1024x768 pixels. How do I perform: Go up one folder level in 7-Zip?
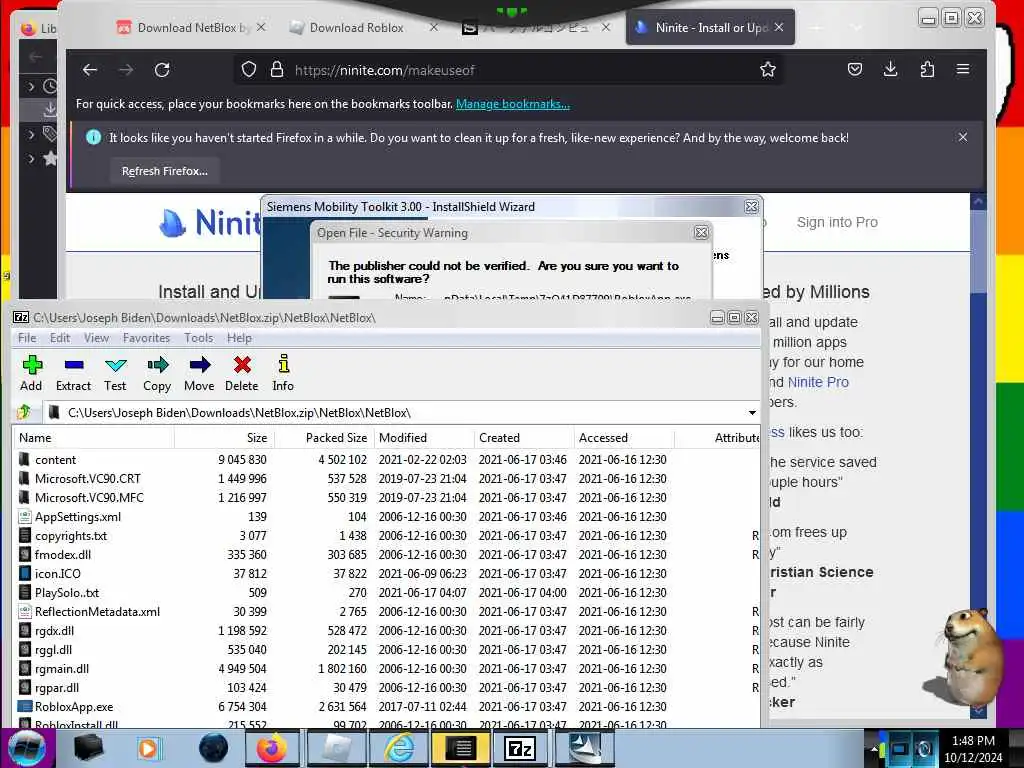(25, 412)
